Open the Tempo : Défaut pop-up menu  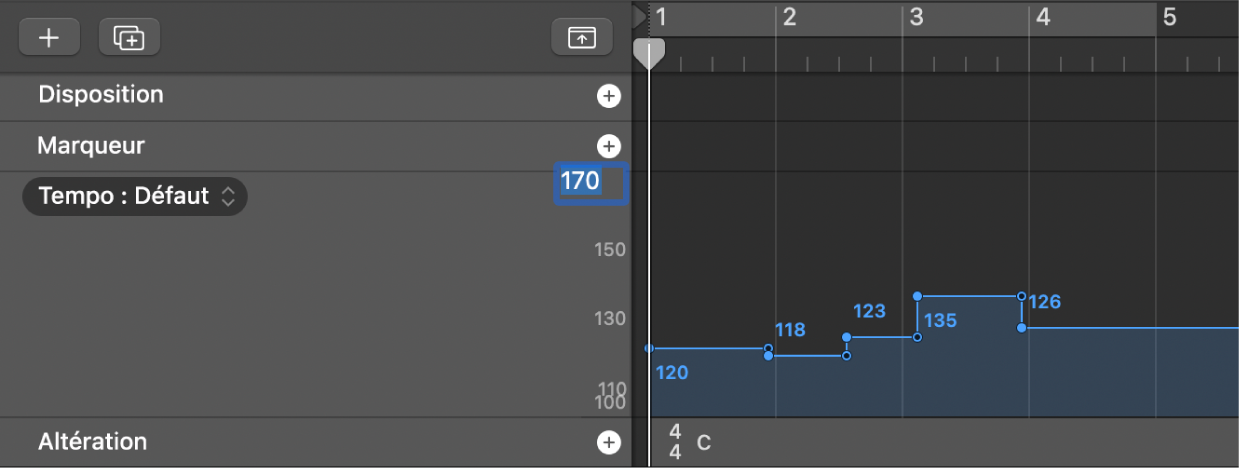click(135, 196)
